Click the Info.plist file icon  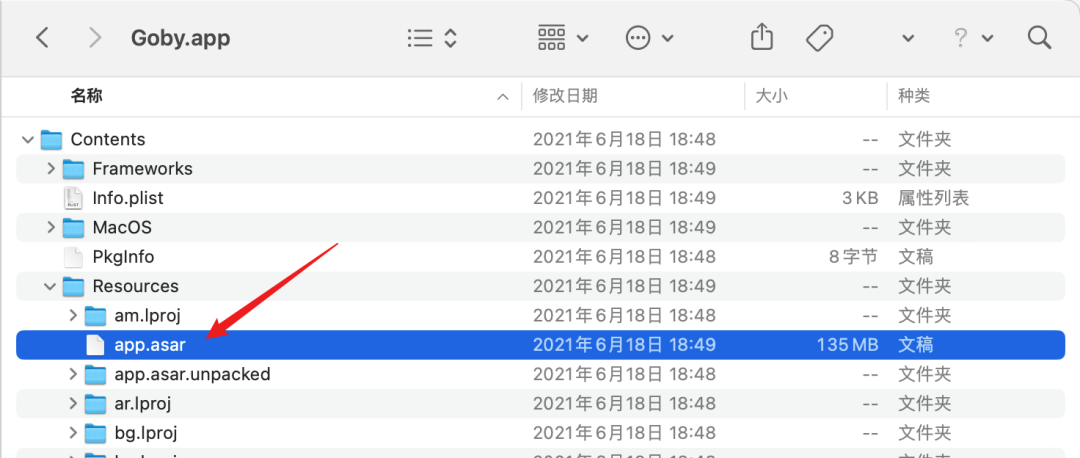click(72, 198)
